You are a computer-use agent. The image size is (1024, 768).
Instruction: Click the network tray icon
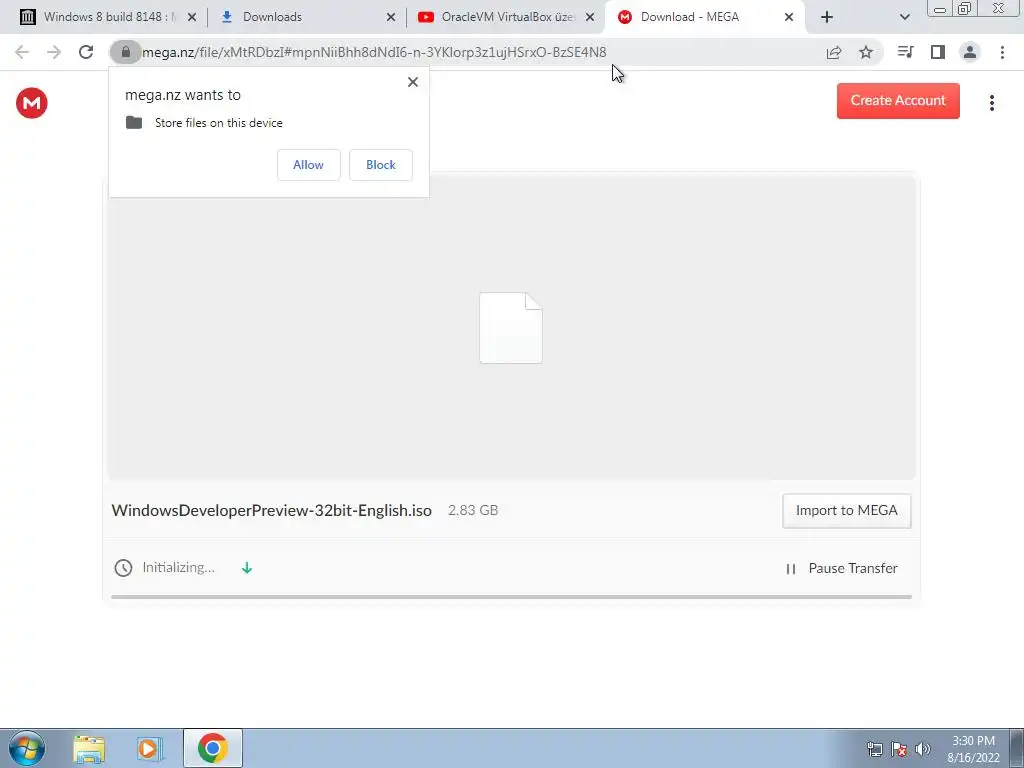click(x=874, y=749)
